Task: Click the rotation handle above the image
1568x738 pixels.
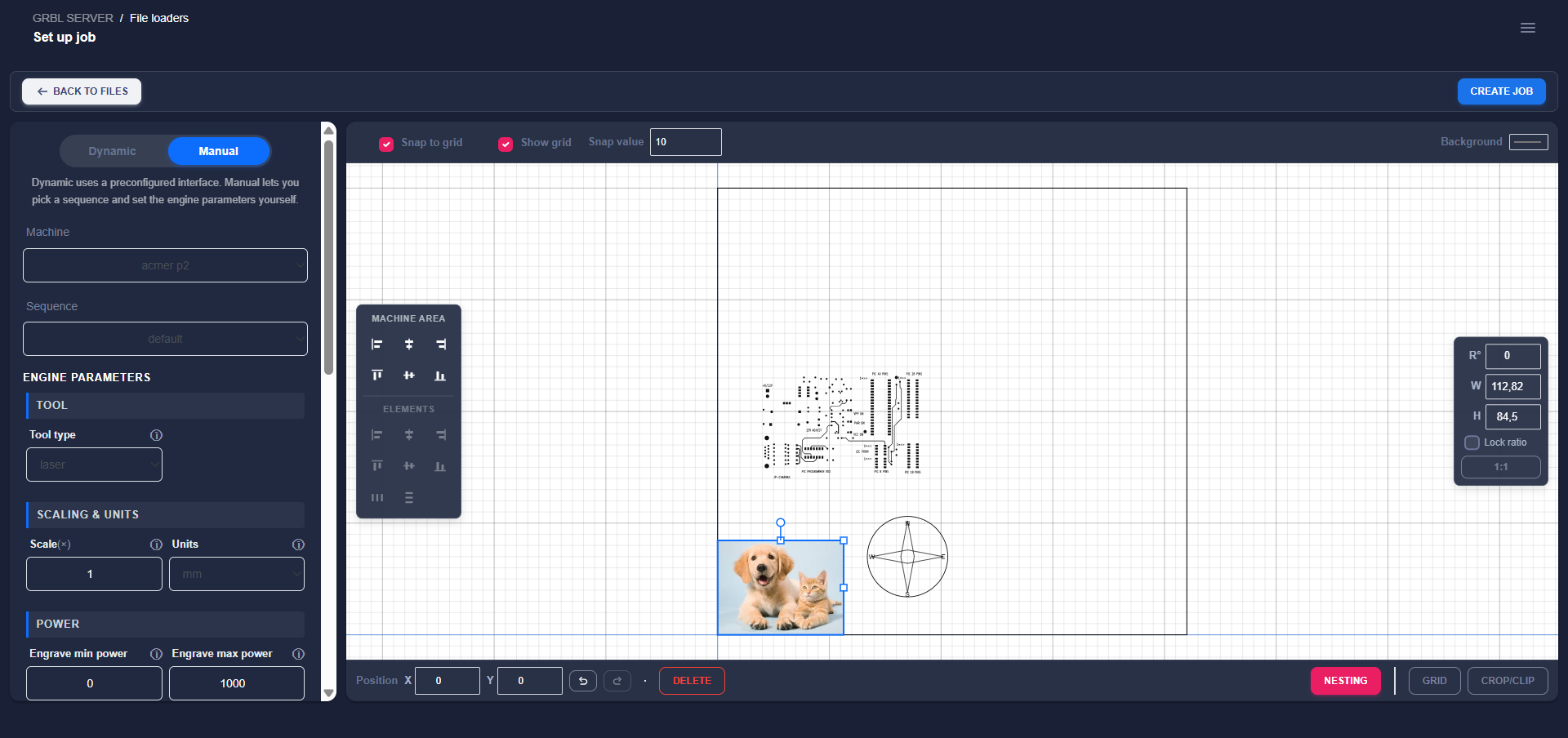Action: tap(781, 522)
